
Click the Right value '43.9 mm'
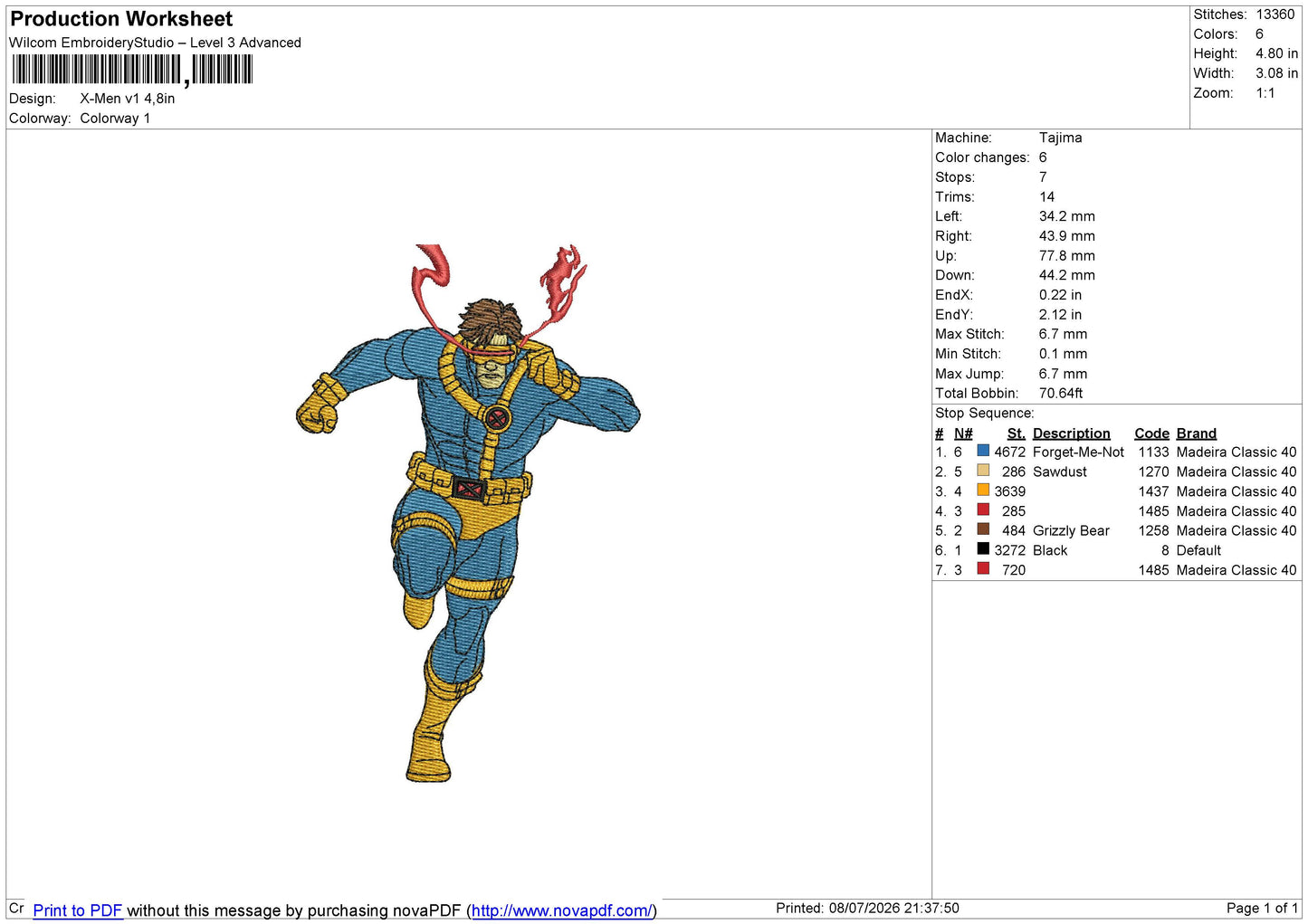[x=1066, y=236]
